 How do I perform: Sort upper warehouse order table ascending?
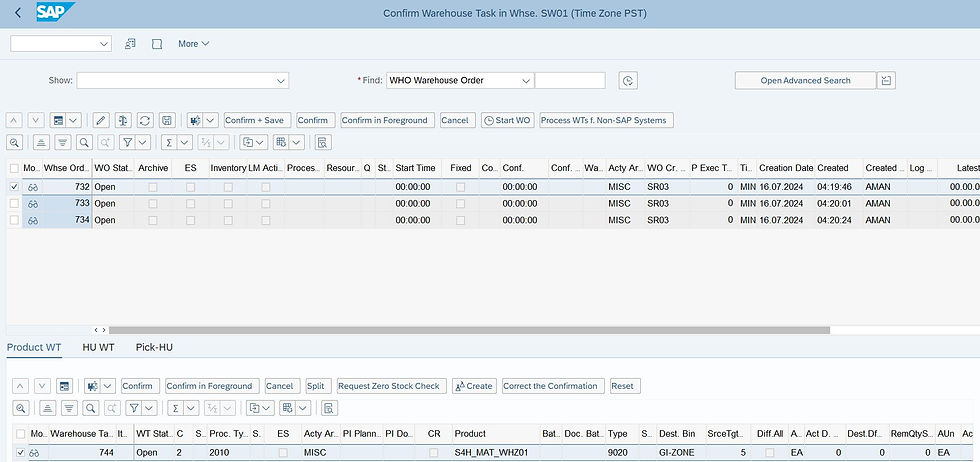(x=41, y=143)
